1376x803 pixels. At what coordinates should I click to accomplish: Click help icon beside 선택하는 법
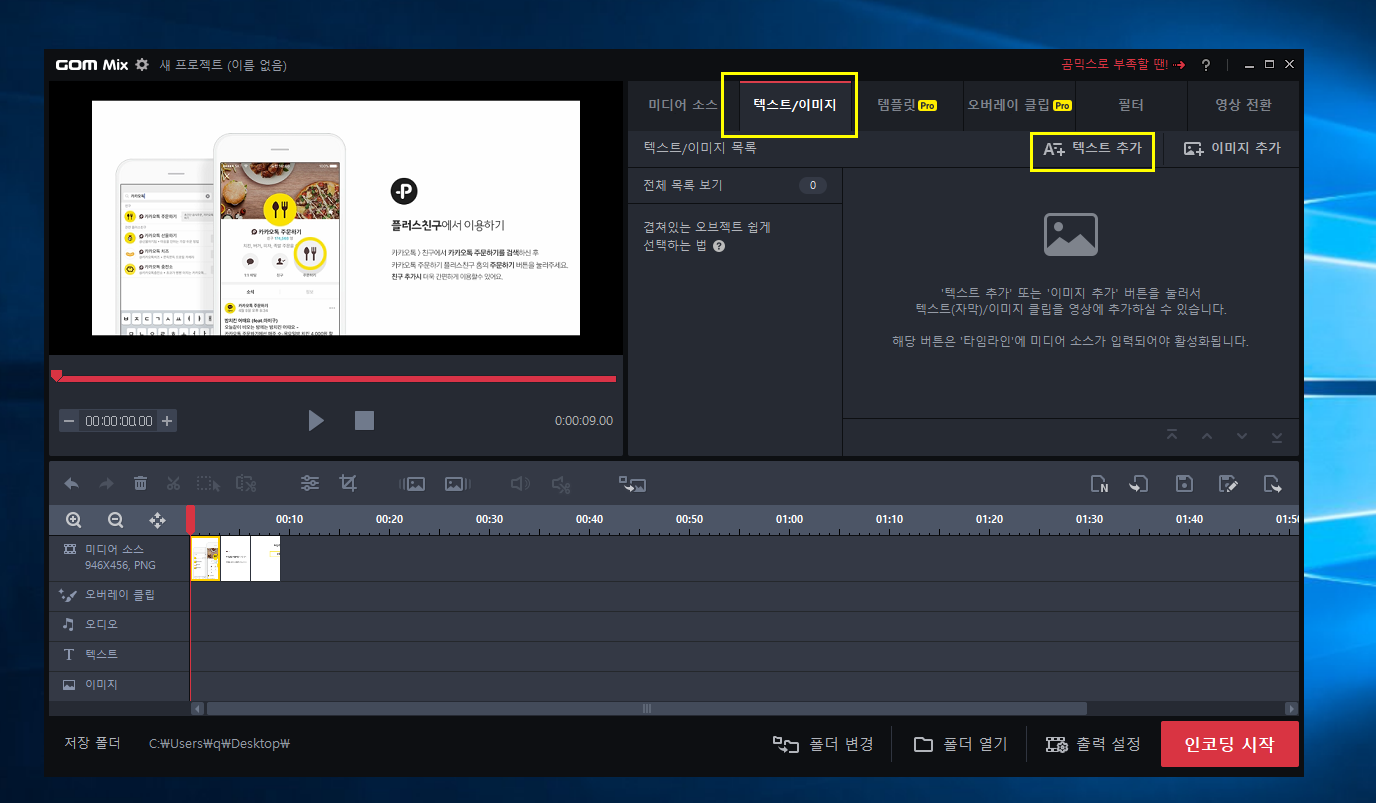719,245
